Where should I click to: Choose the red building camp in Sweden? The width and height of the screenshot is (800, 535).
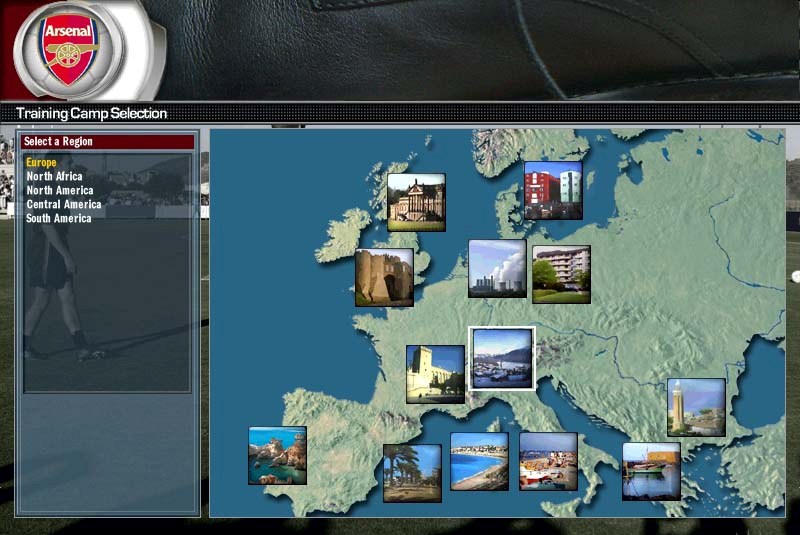(x=554, y=191)
